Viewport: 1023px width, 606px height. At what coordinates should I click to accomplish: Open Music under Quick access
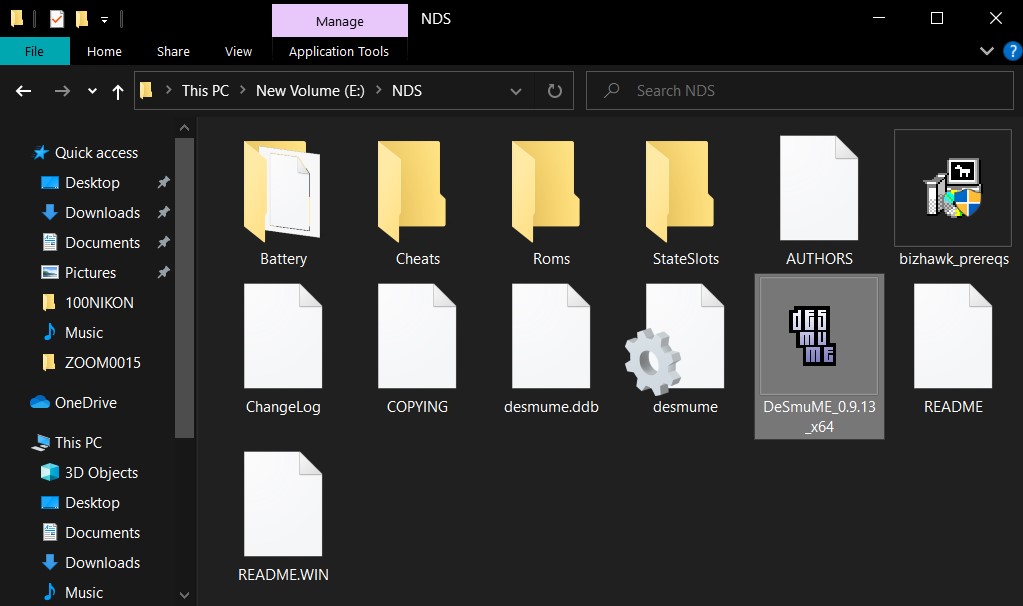(72, 332)
